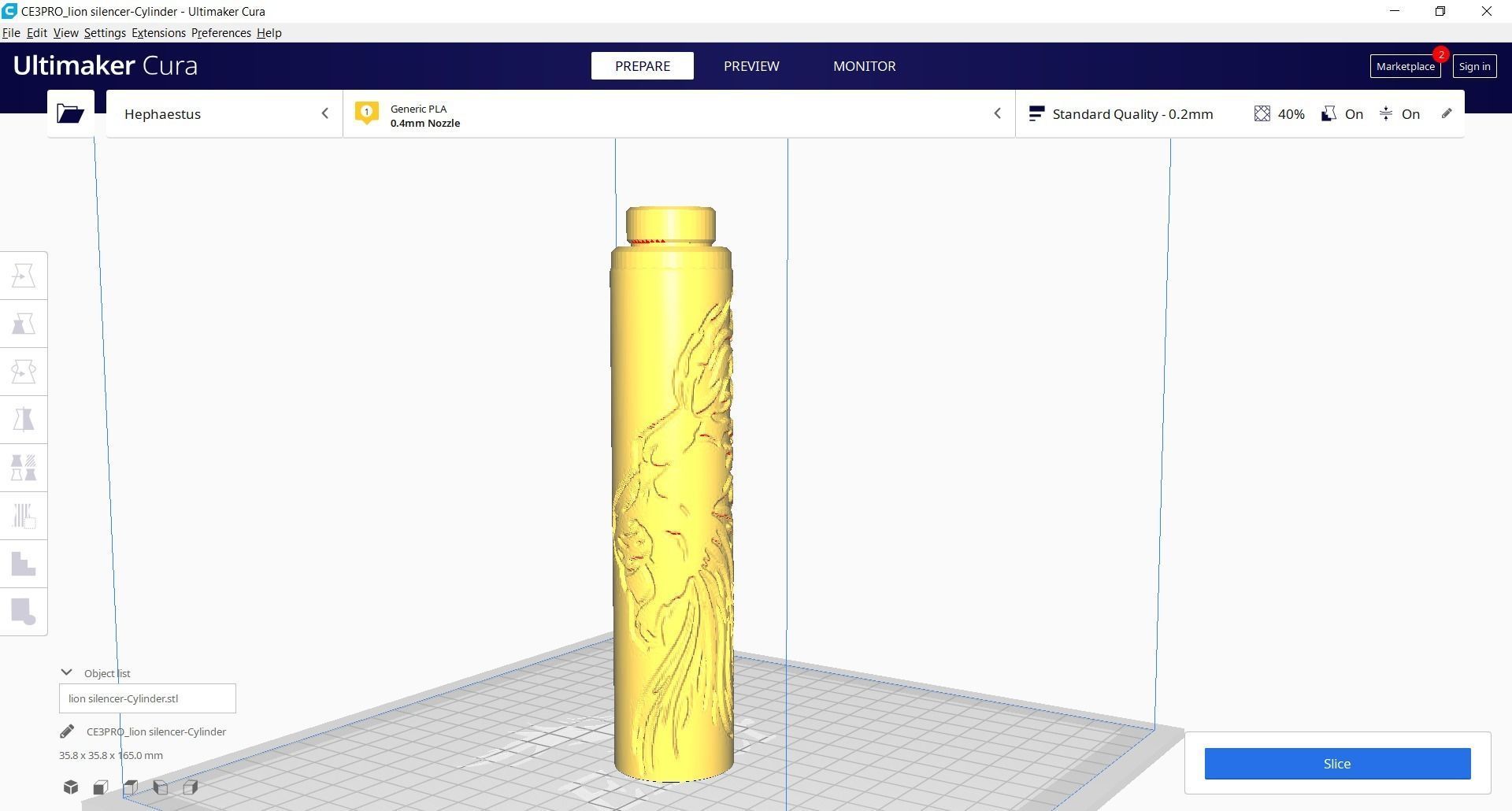Click the Generic PLA extruder 1 icon
The width and height of the screenshot is (1512, 811).
(366, 113)
